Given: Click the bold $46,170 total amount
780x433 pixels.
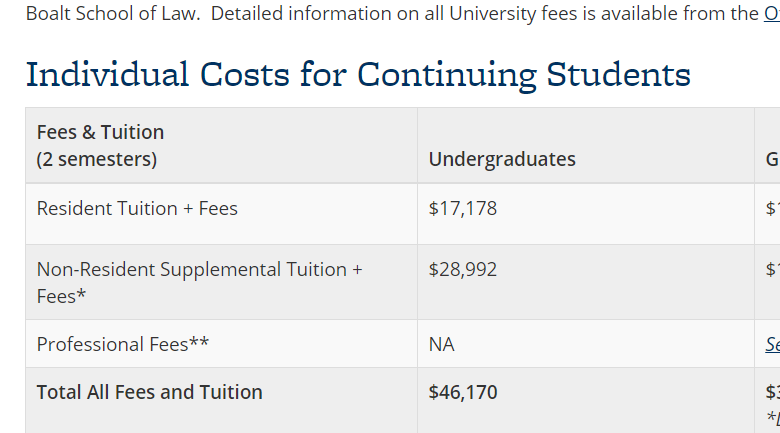Looking at the screenshot, I should [x=462, y=392].
